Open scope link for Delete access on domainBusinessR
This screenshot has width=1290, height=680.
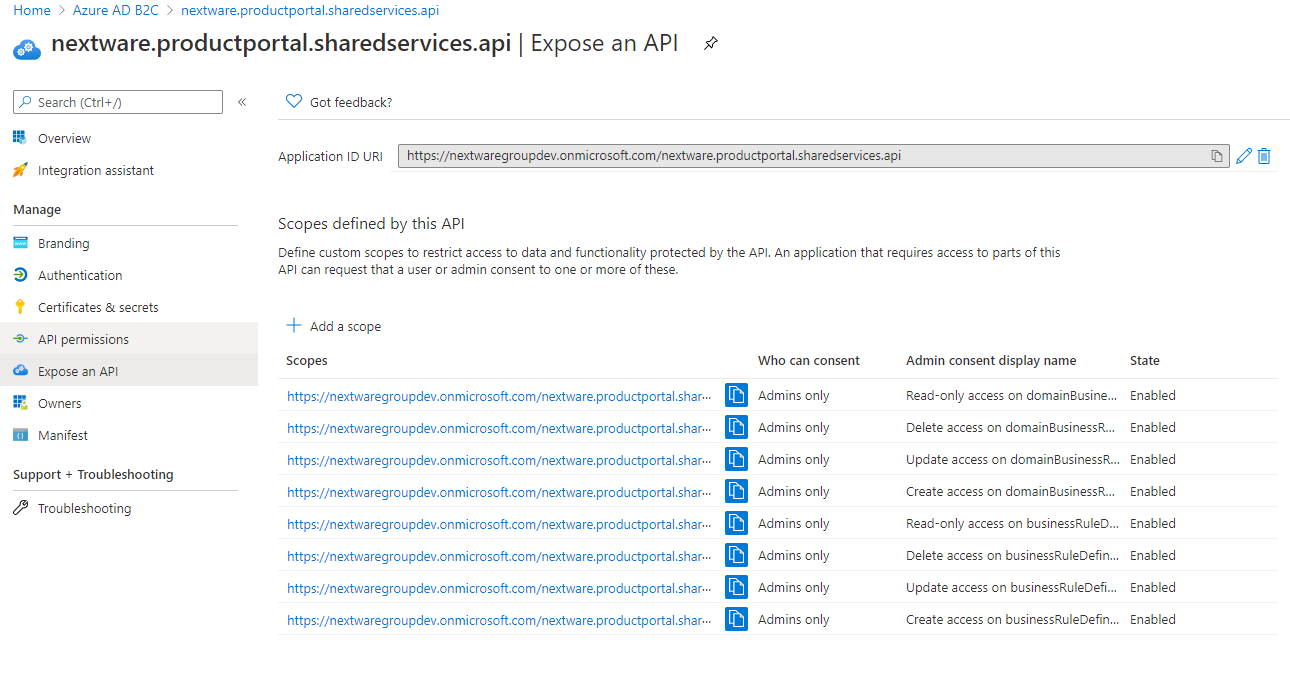tap(499, 427)
